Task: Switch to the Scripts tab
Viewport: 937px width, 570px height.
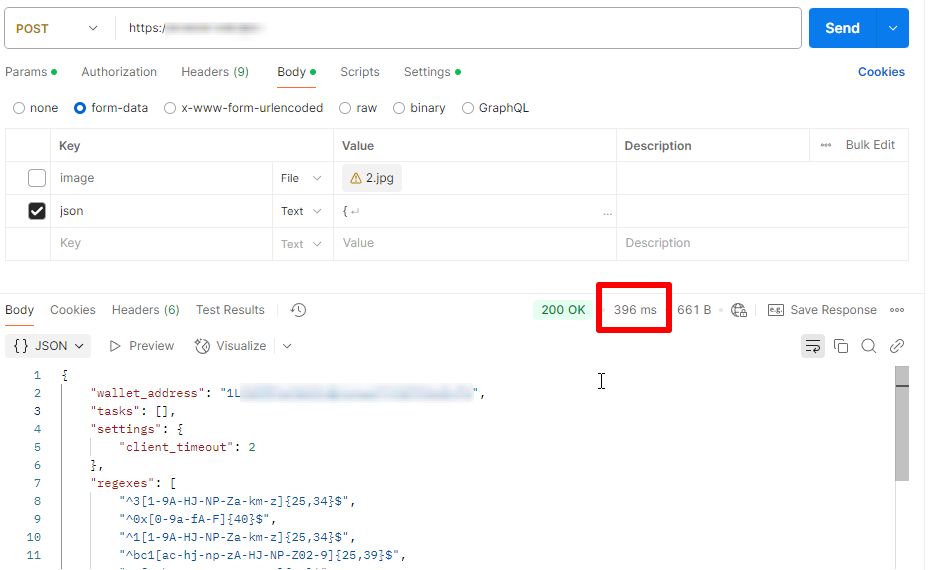Action: pos(360,72)
